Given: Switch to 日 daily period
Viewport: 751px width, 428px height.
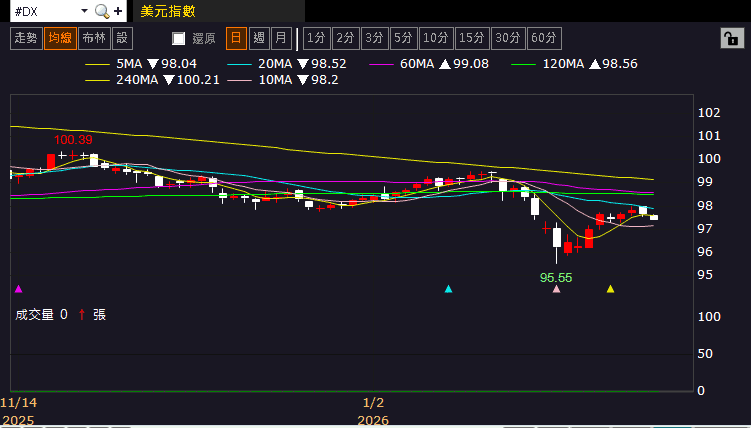Looking at the screenshot, I should (x=236, y=38).
